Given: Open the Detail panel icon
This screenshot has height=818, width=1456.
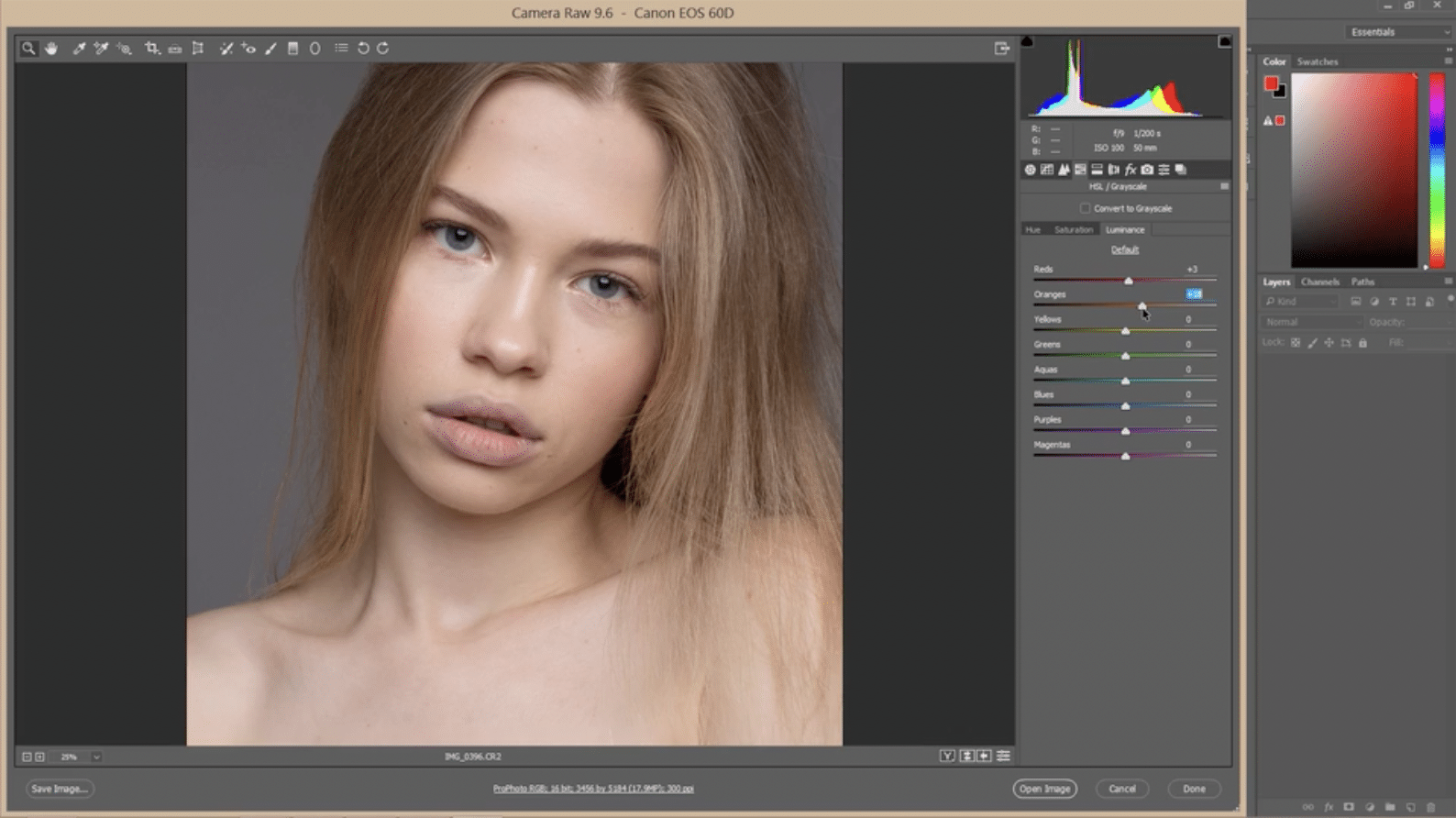Looking at the screenshot, I should (x=1064, y=170).
